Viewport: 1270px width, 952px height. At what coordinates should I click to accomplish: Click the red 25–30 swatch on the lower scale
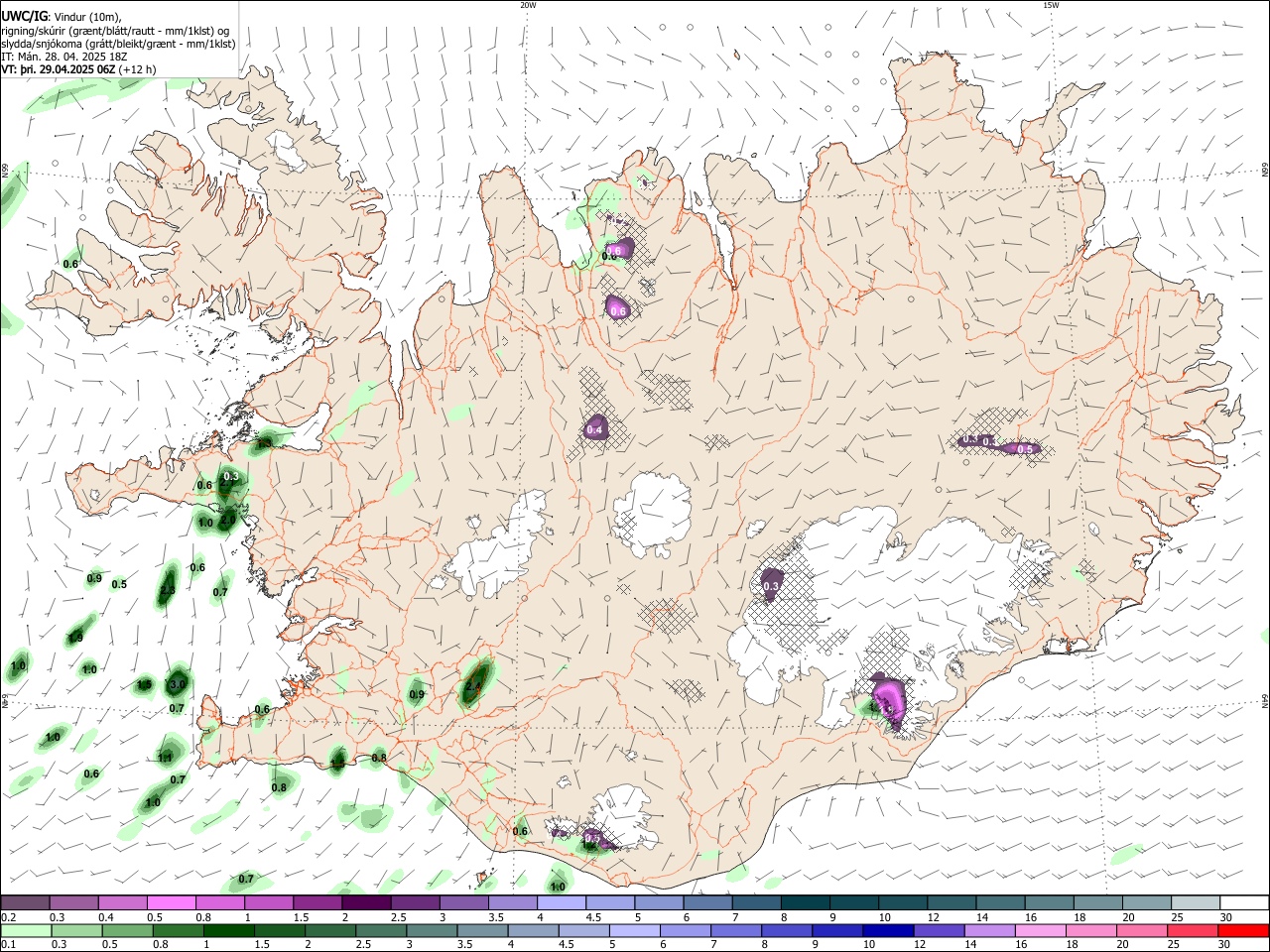click(1192, 930)
